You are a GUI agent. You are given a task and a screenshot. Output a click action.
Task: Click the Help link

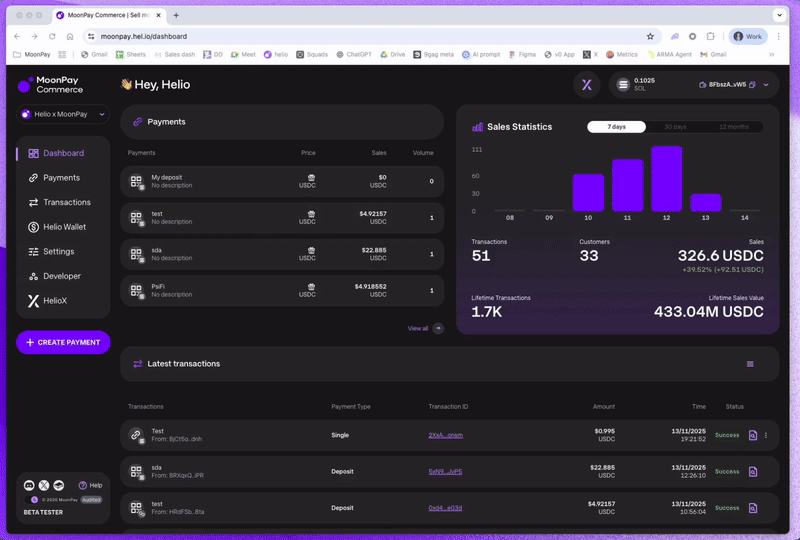[91, 485]
